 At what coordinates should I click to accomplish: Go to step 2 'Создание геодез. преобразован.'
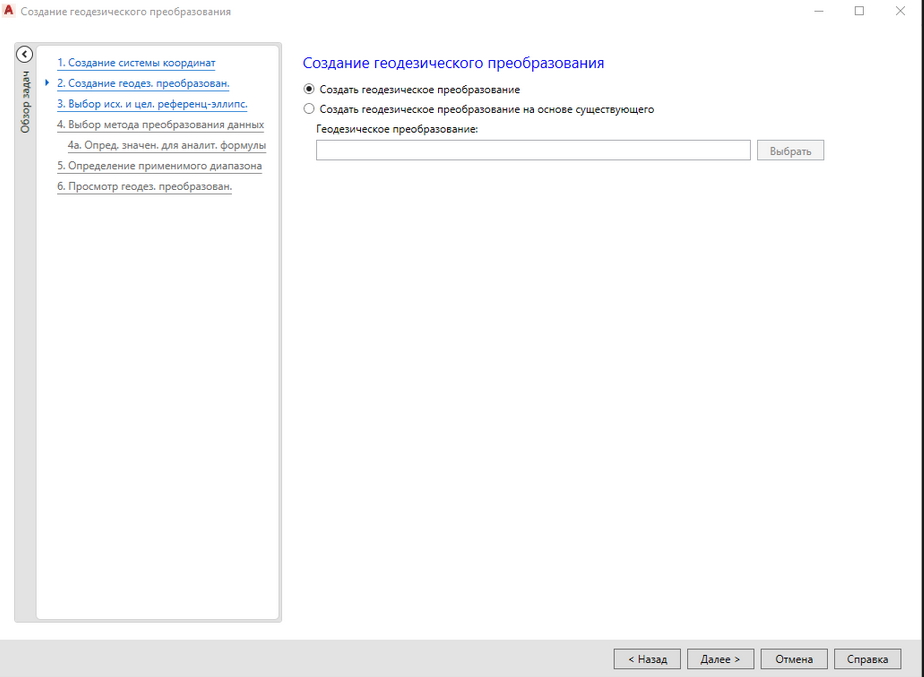(x=143, y=83)
